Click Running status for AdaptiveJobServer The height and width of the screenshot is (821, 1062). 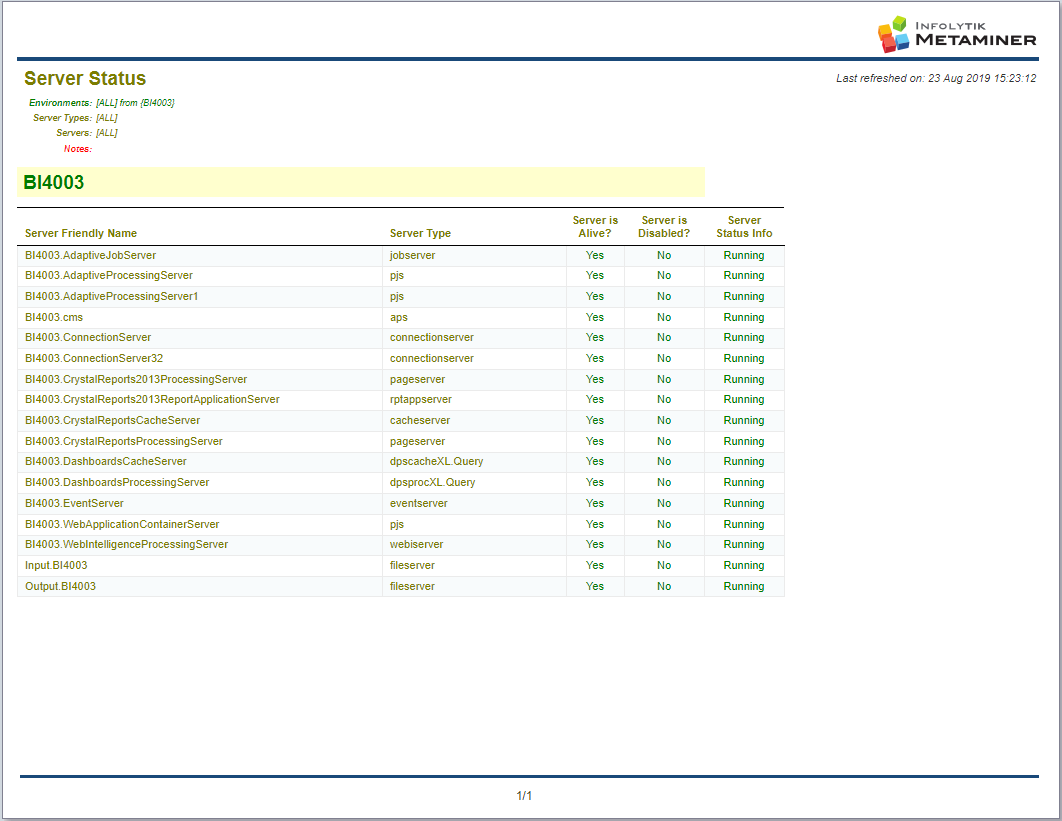744,255
